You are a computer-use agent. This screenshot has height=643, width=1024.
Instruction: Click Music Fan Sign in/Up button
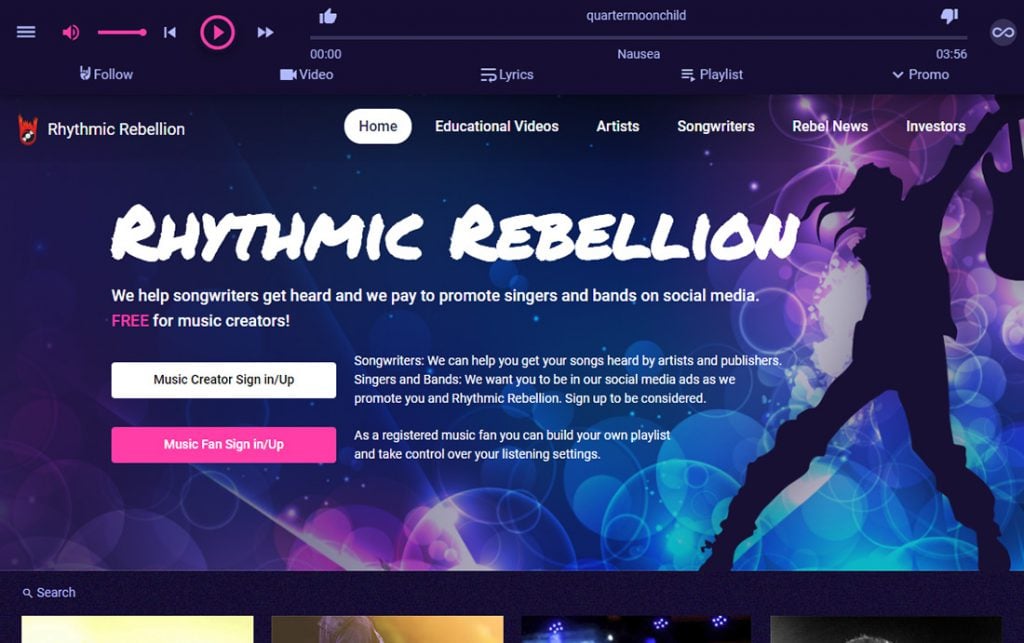(x=224, y=445)
